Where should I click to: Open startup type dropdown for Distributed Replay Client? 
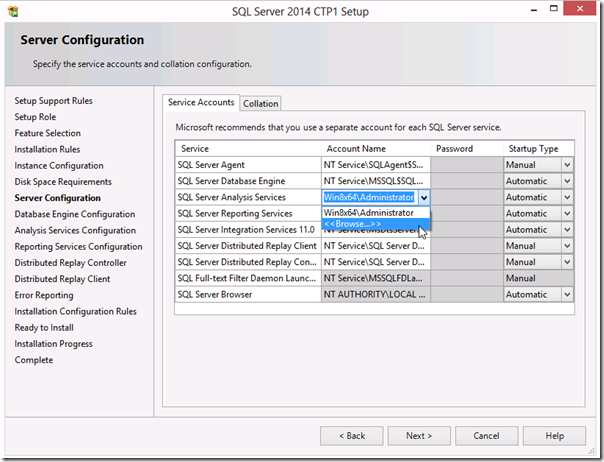[x=567, y=246]
